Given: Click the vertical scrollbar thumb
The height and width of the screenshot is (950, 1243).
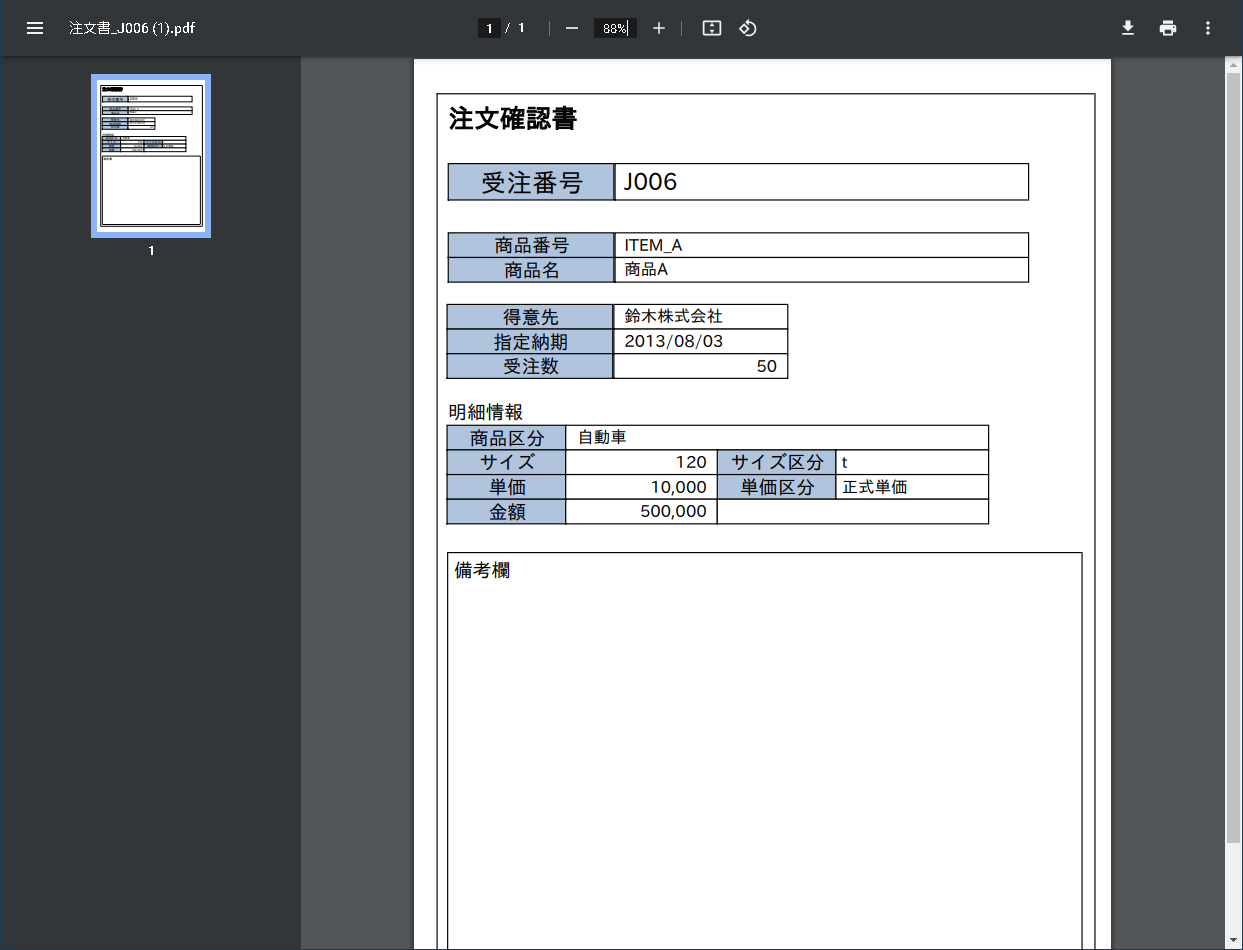Looking at the screenshot, I should point(1233,458).
